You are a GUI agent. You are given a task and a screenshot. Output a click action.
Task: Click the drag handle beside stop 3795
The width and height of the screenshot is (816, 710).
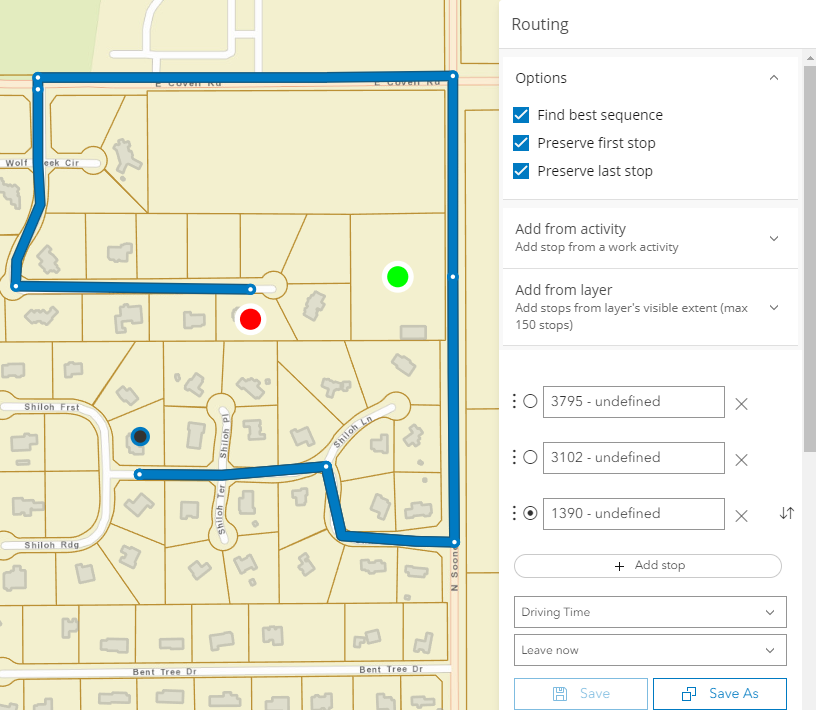(x=515, y=401)
